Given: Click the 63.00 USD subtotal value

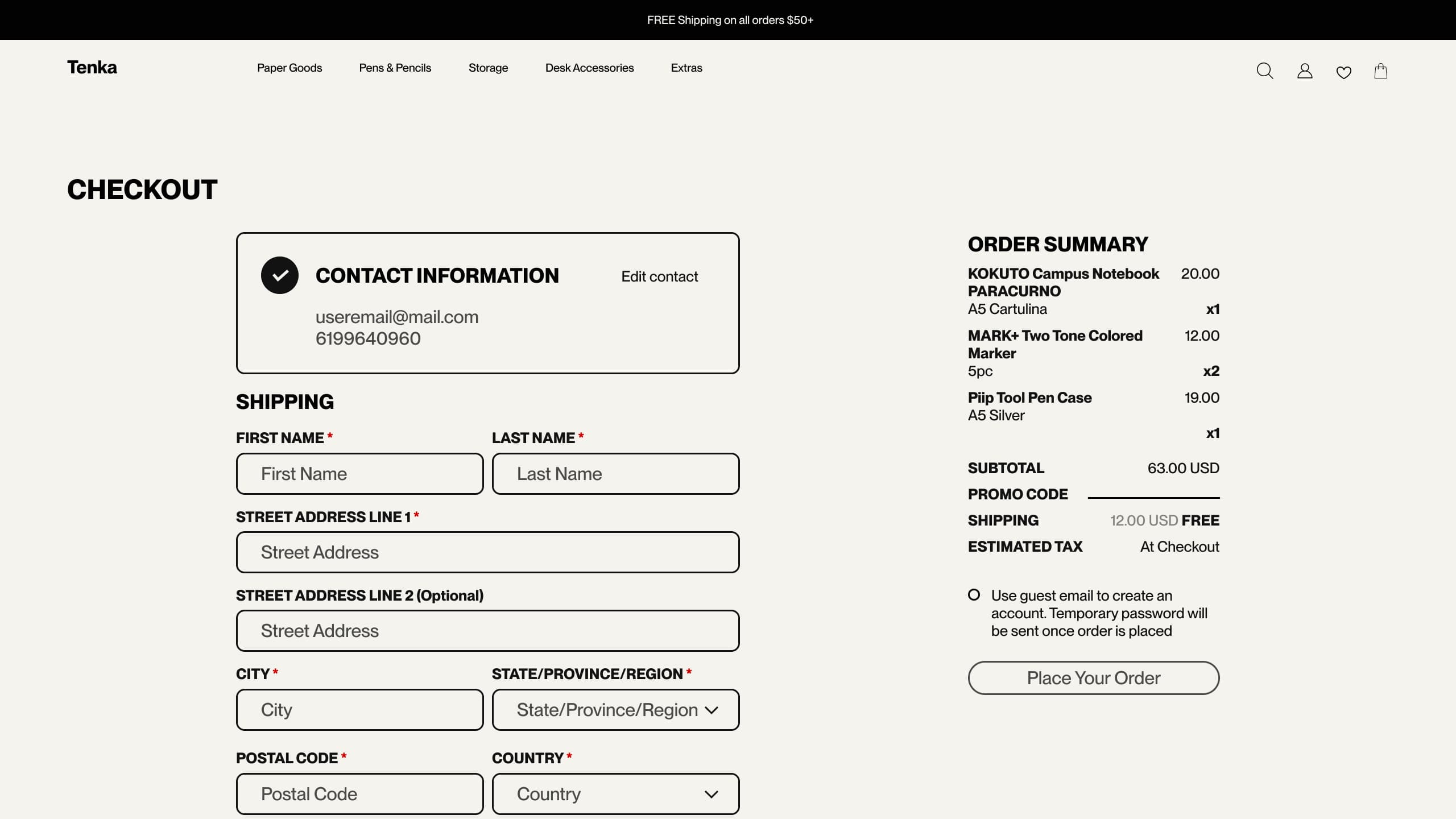Looking at the screenshot, I should [1184, 468].
